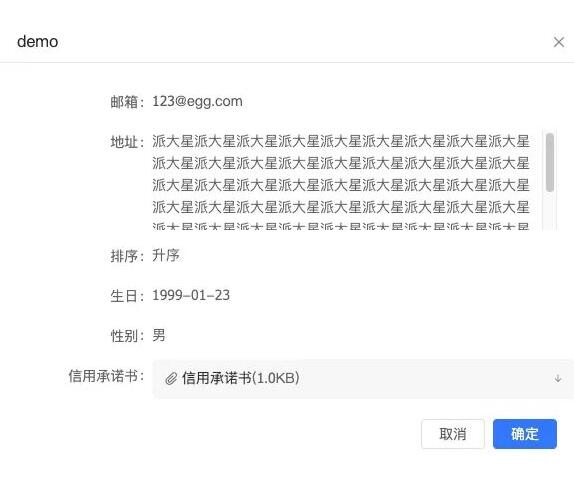Click the gender value 男
The width and height of the screenshot is (574, 477).
pos(159,335)
